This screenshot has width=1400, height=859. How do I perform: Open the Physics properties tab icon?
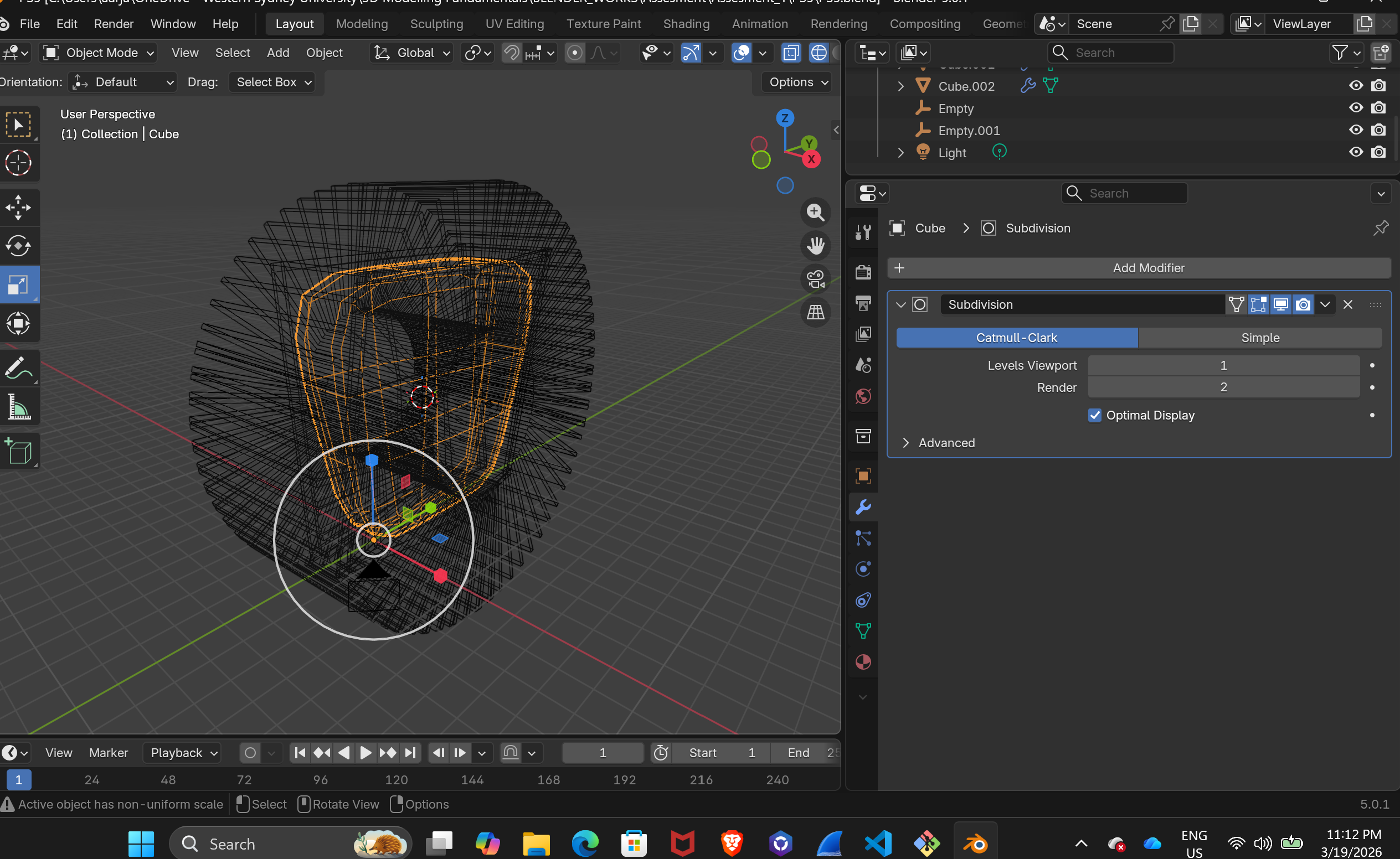863,570
